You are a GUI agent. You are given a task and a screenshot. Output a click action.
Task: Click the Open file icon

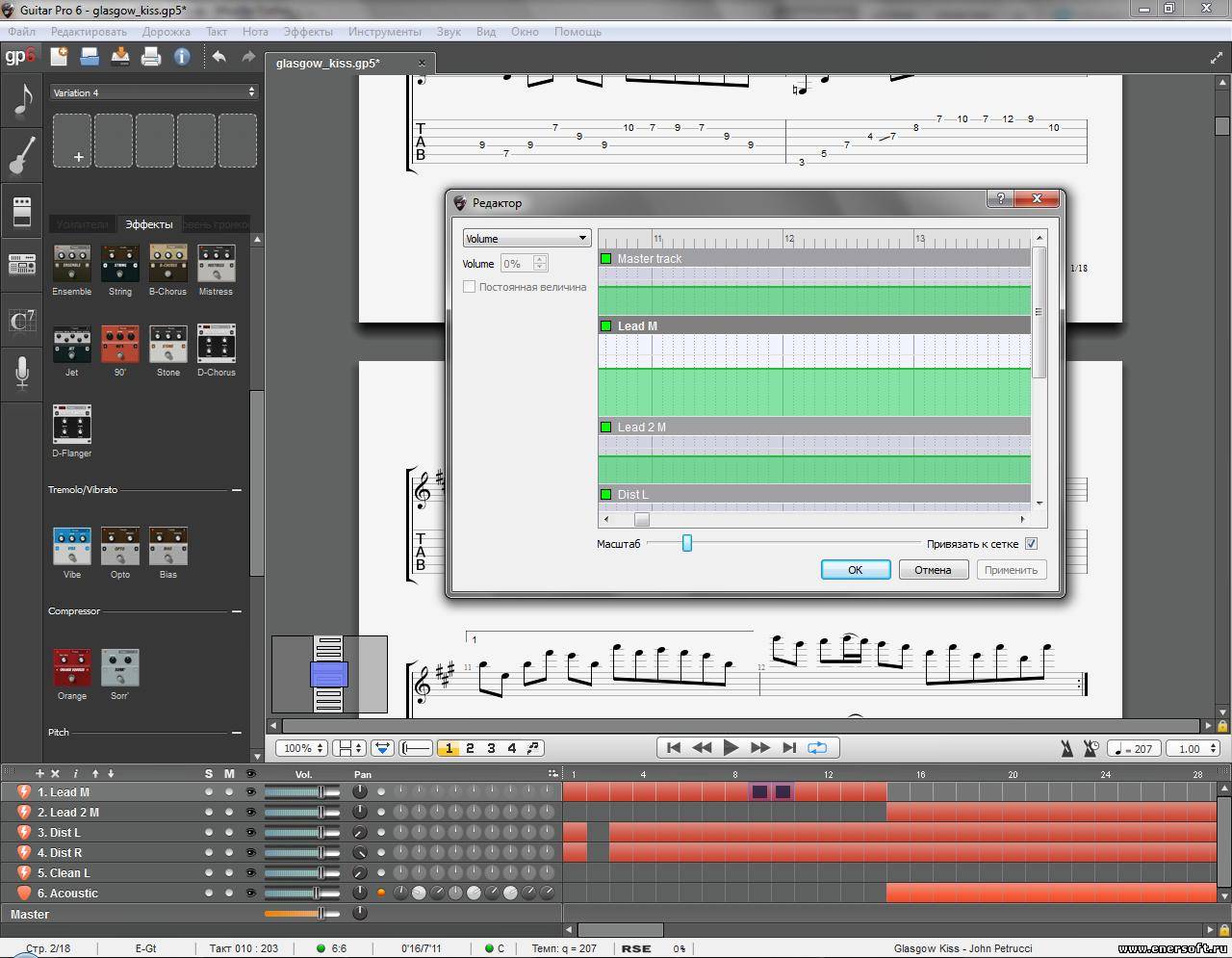[90, 57]
